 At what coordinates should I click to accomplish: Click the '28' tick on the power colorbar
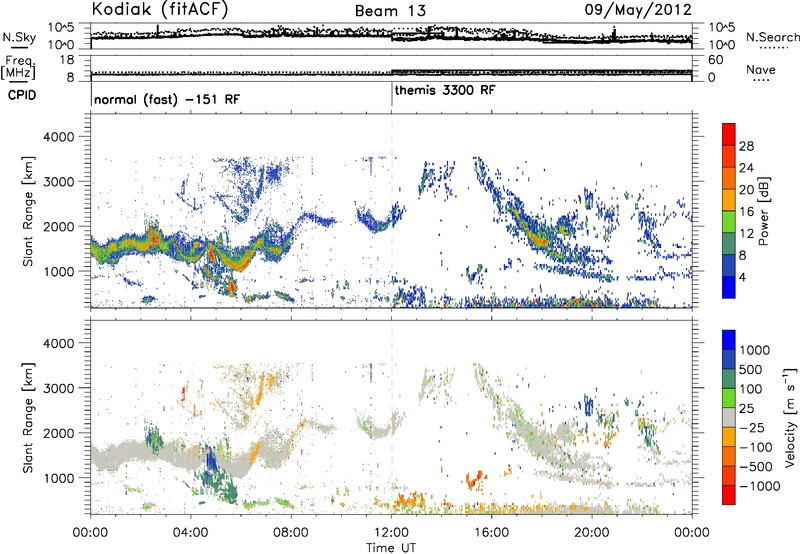point(746,146)
